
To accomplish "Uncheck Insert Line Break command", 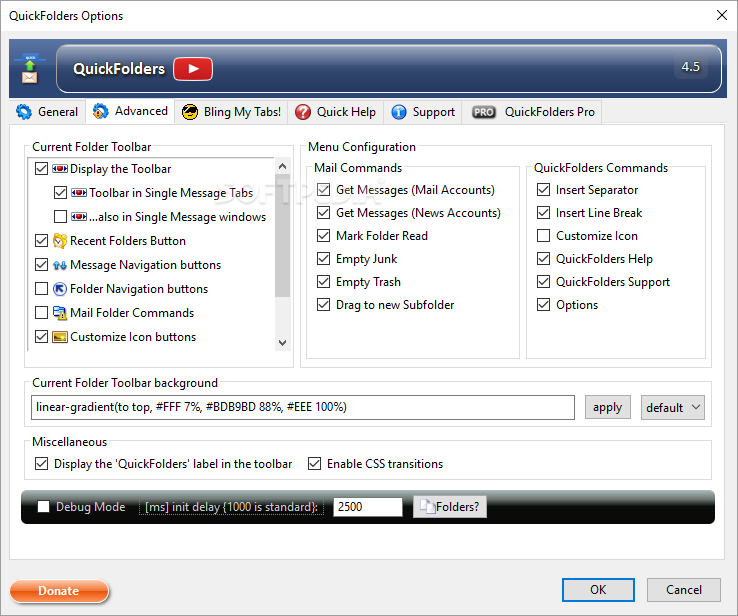I will point(544,213).
